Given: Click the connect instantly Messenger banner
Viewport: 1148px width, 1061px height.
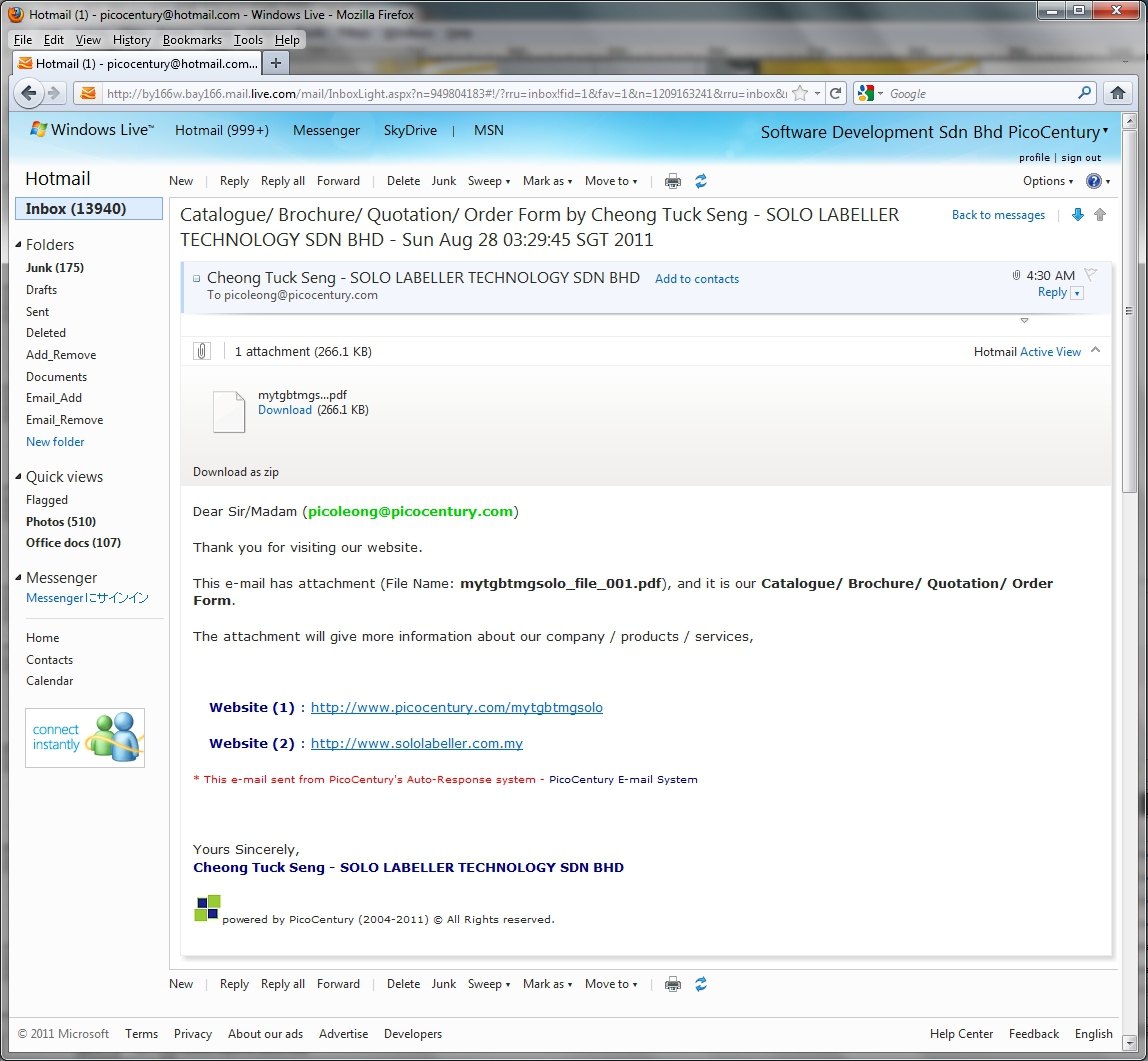Looking at the screenshot, I should (x=85, y=738).
